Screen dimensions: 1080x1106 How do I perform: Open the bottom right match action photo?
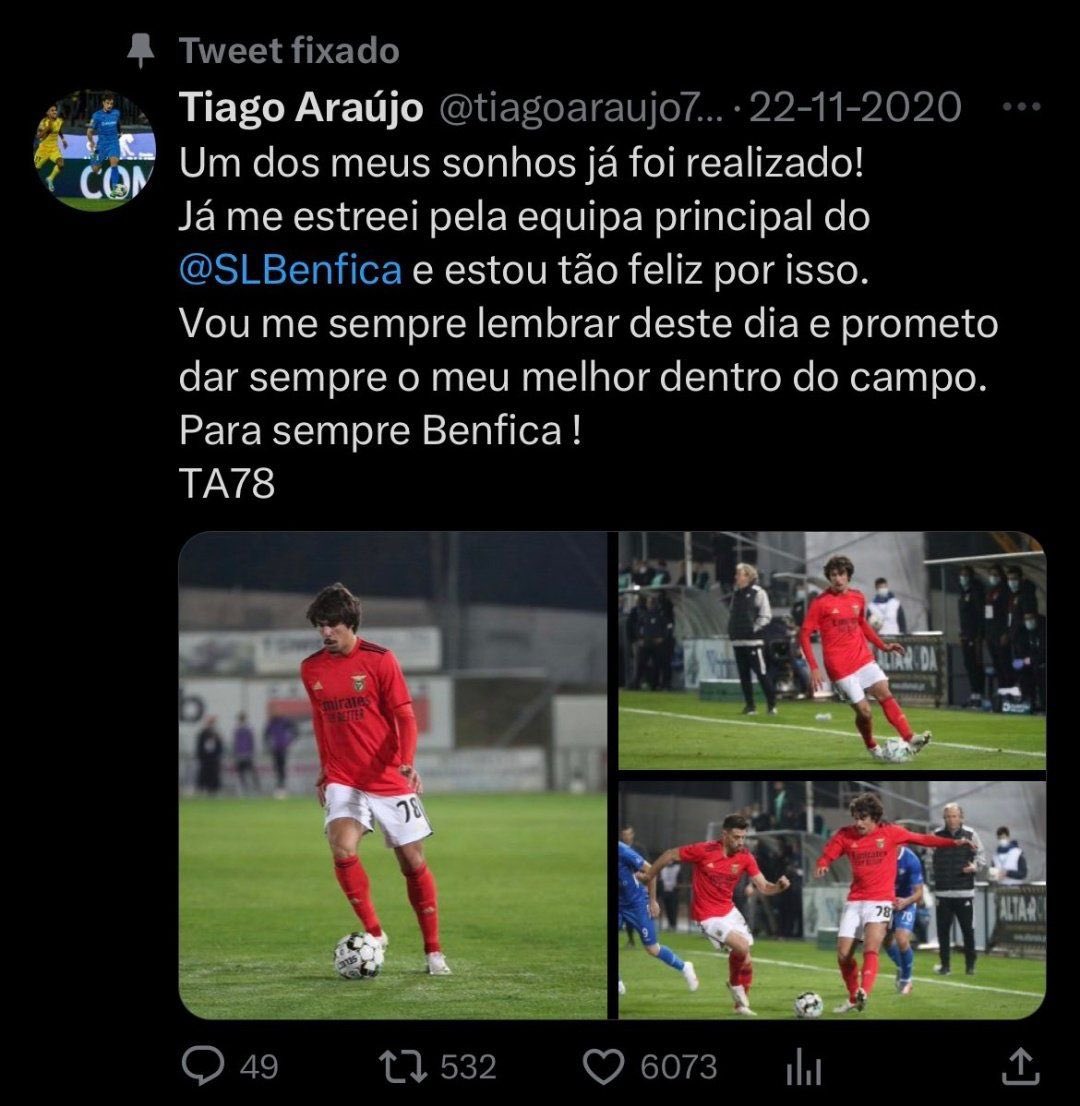click(x=832, y=900)
